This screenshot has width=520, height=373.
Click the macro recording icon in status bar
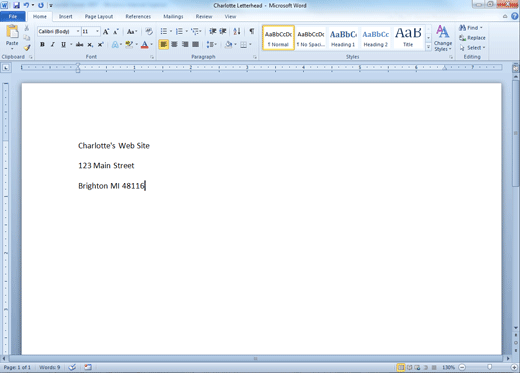coord(88,367)
